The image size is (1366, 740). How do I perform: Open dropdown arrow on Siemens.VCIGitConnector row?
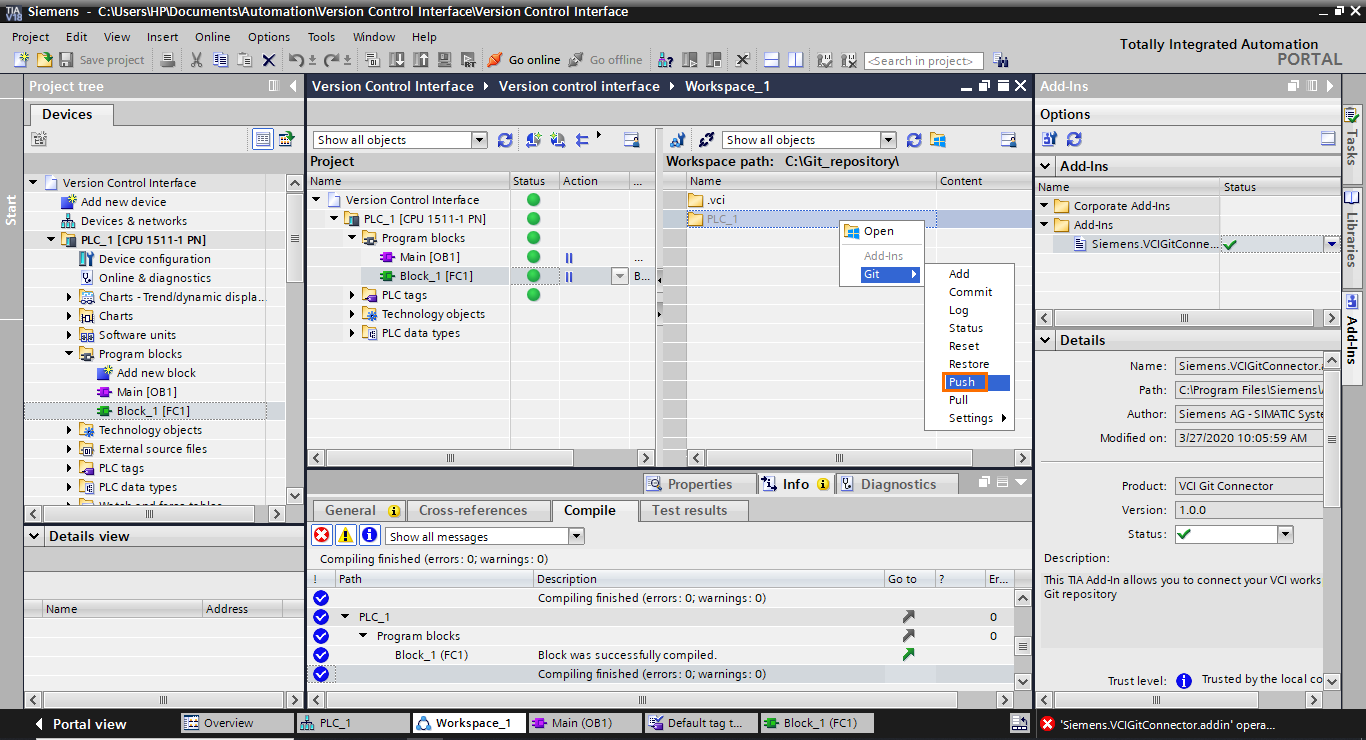[x=1331, y=244]
